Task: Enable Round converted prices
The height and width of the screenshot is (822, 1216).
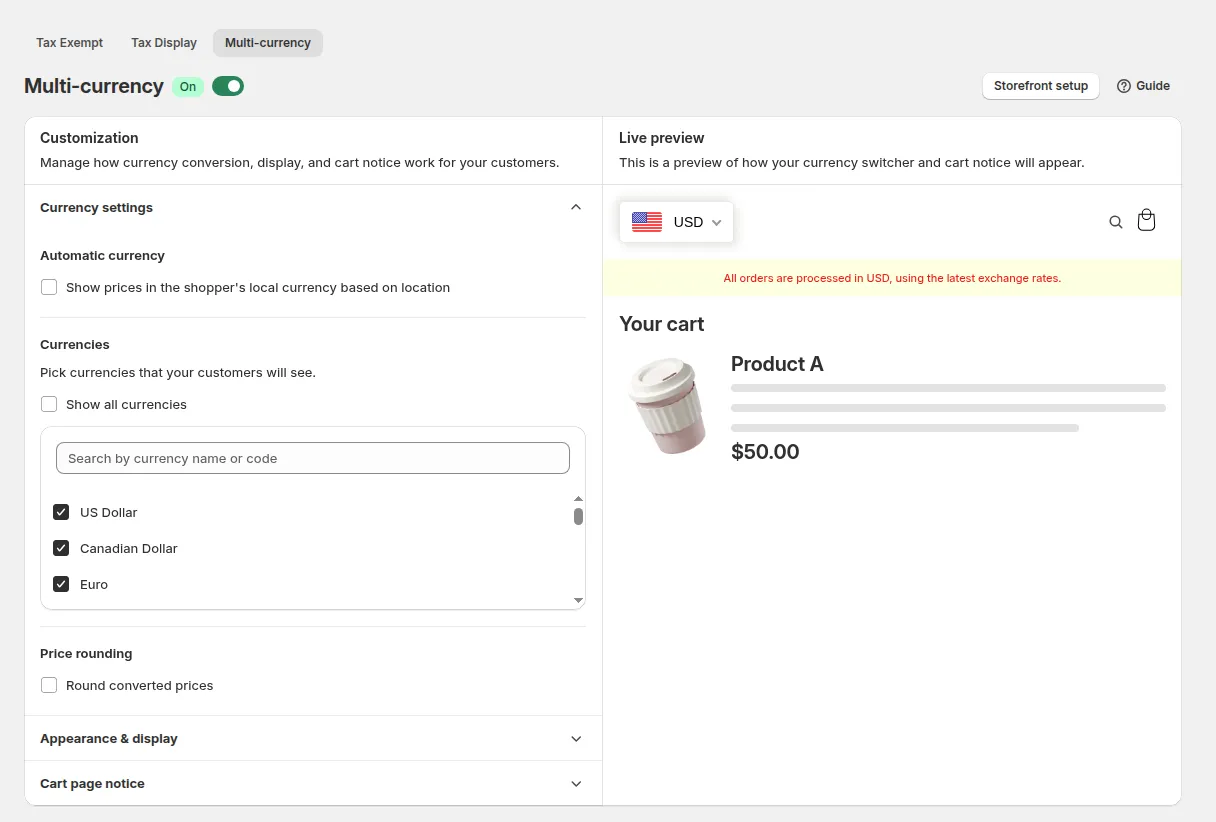Action: point(49,685)
